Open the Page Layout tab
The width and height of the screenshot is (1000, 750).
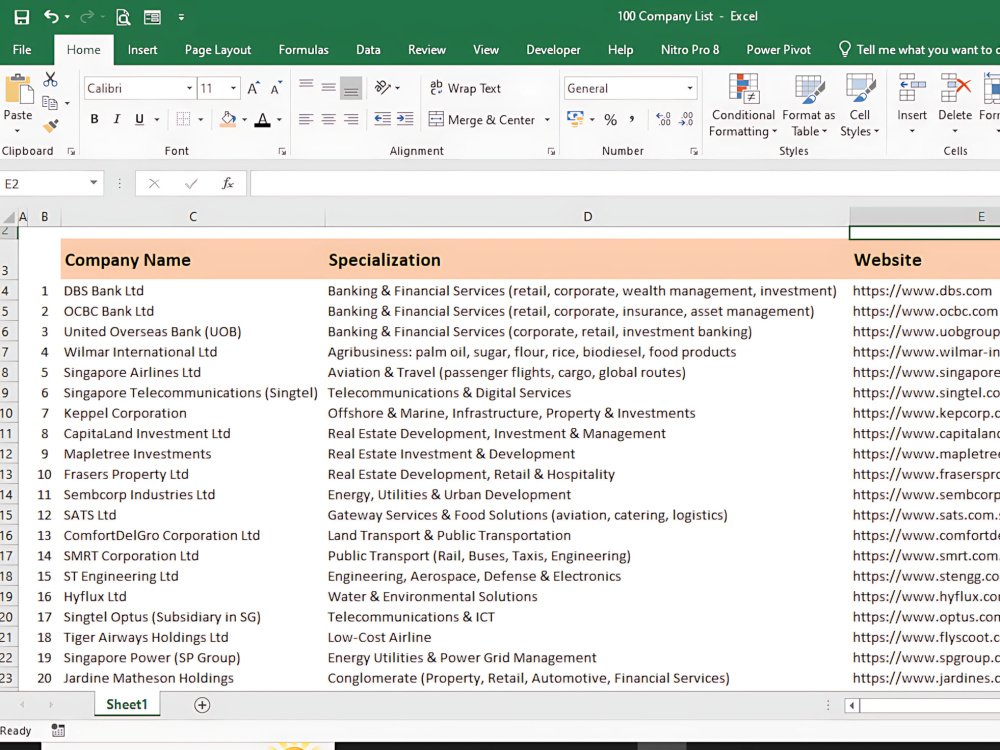click(218, 50)
